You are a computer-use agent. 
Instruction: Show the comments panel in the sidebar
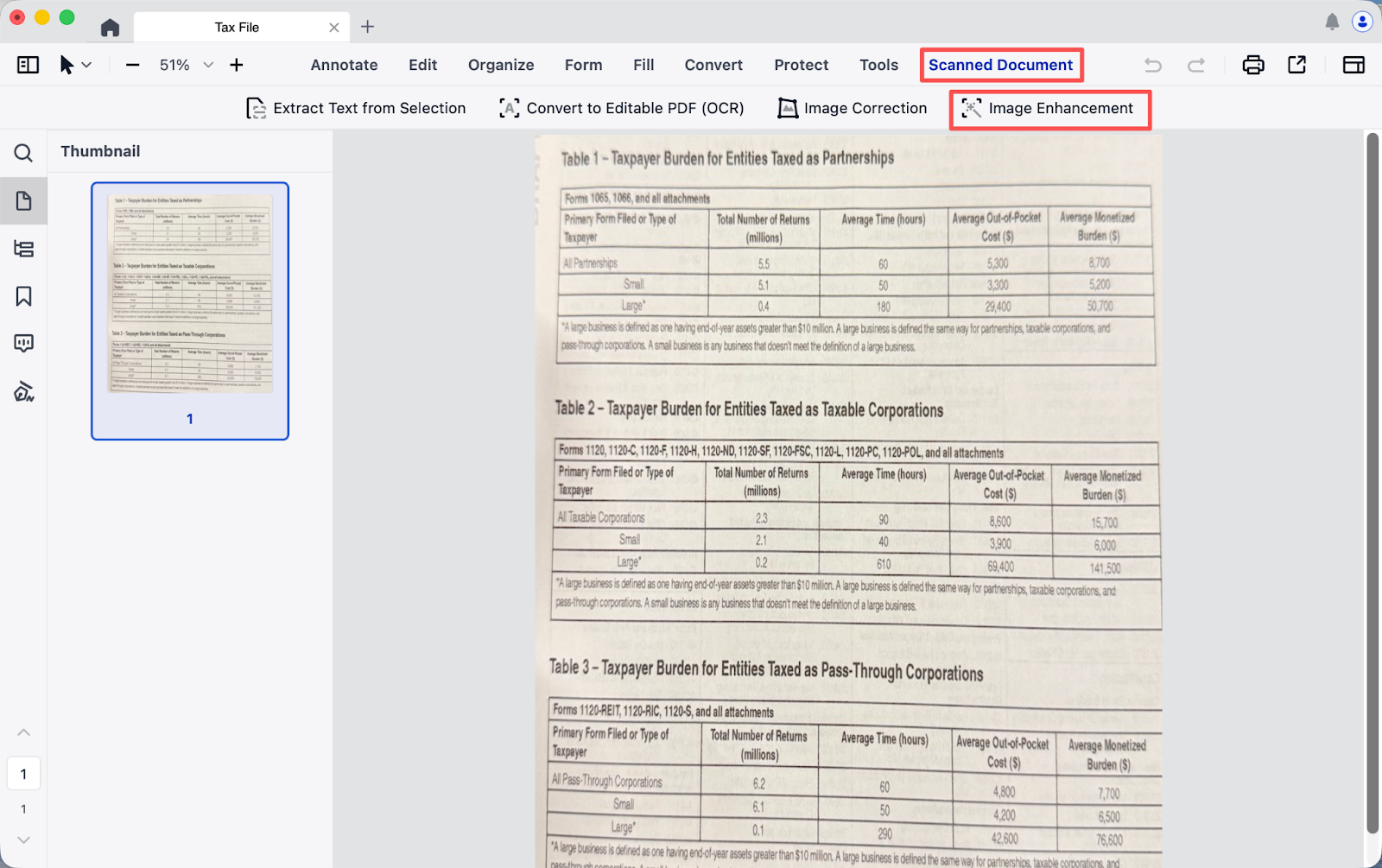click(x=23, y=344)
